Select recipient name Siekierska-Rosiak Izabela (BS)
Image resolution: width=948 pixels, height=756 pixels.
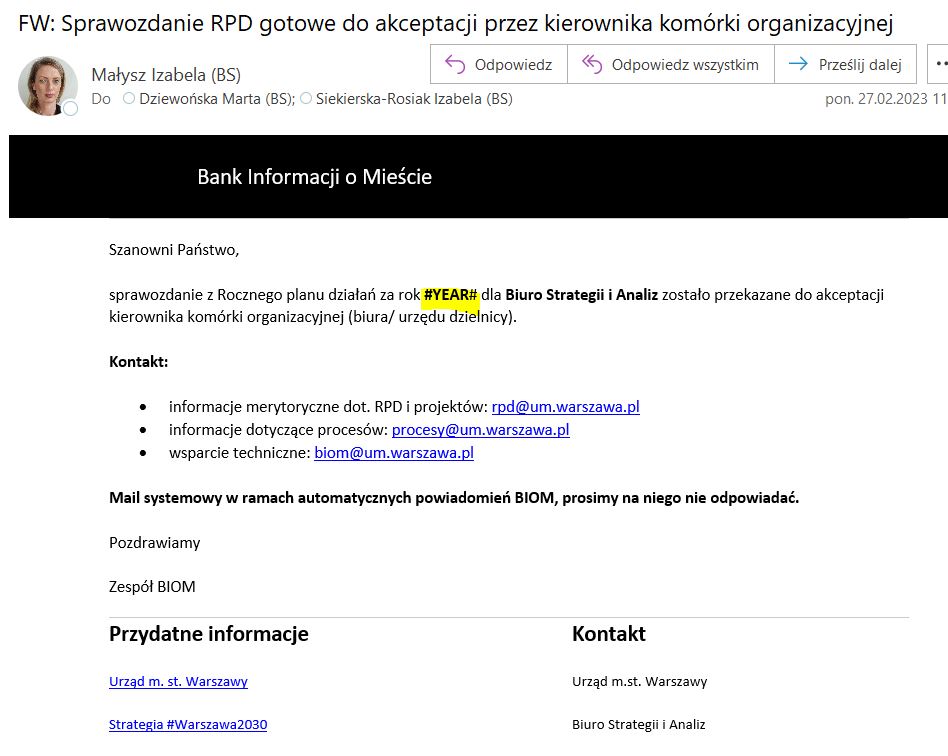(x=413, y=99)
